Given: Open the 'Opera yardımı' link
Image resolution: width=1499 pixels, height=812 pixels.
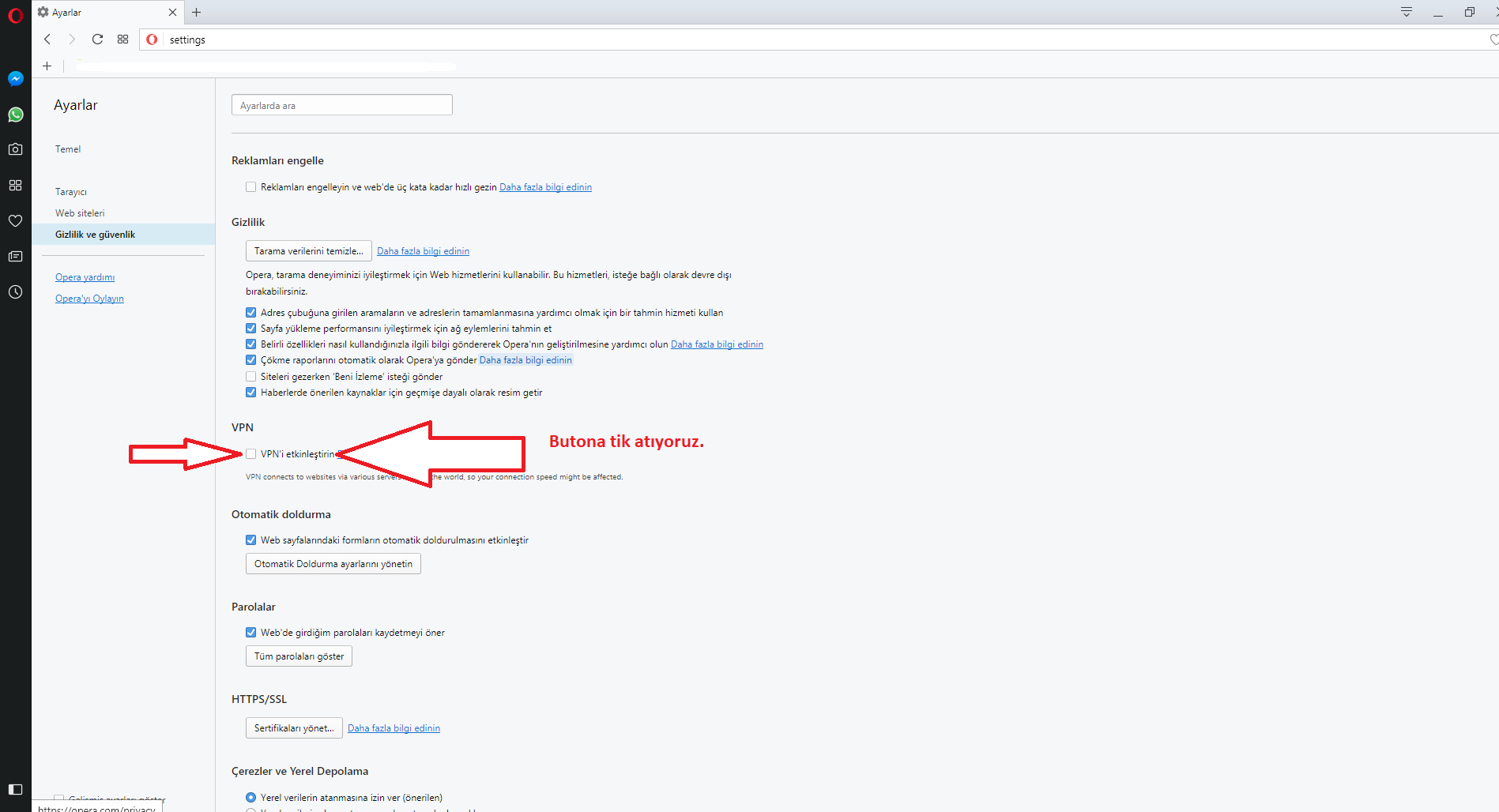Looking at the screenshot, I should (x=85, y=277).
